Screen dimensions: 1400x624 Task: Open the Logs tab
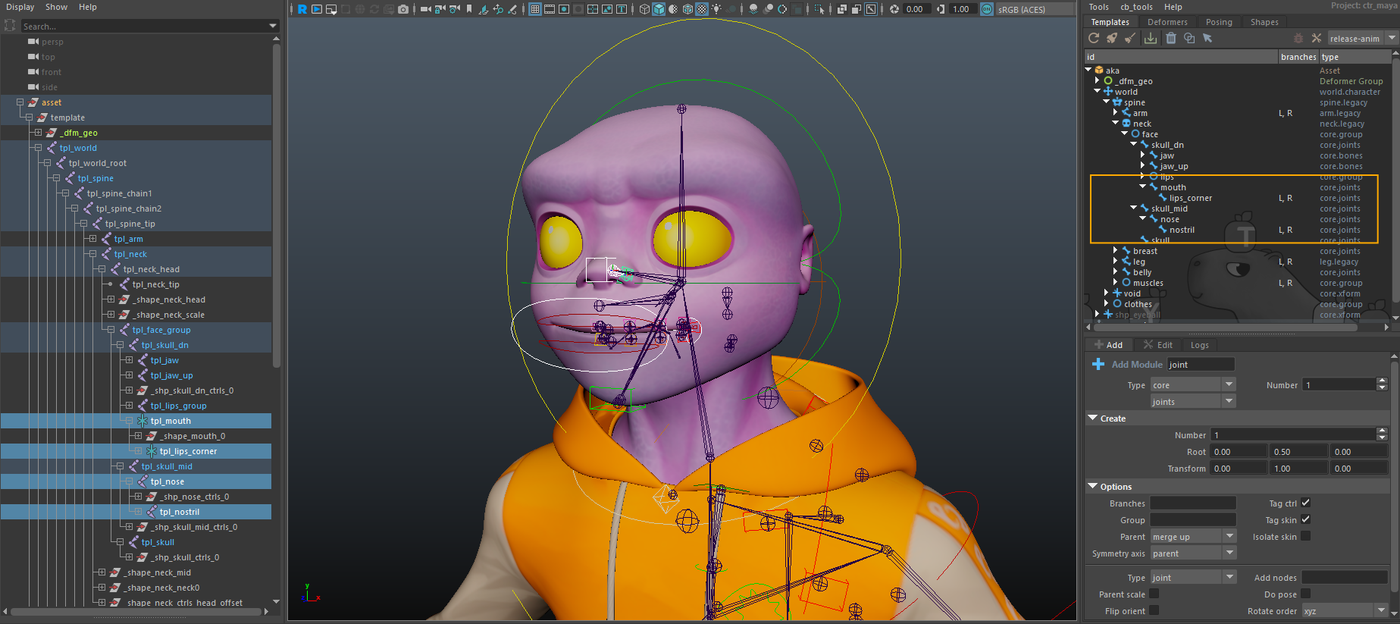coord(1198,345)
